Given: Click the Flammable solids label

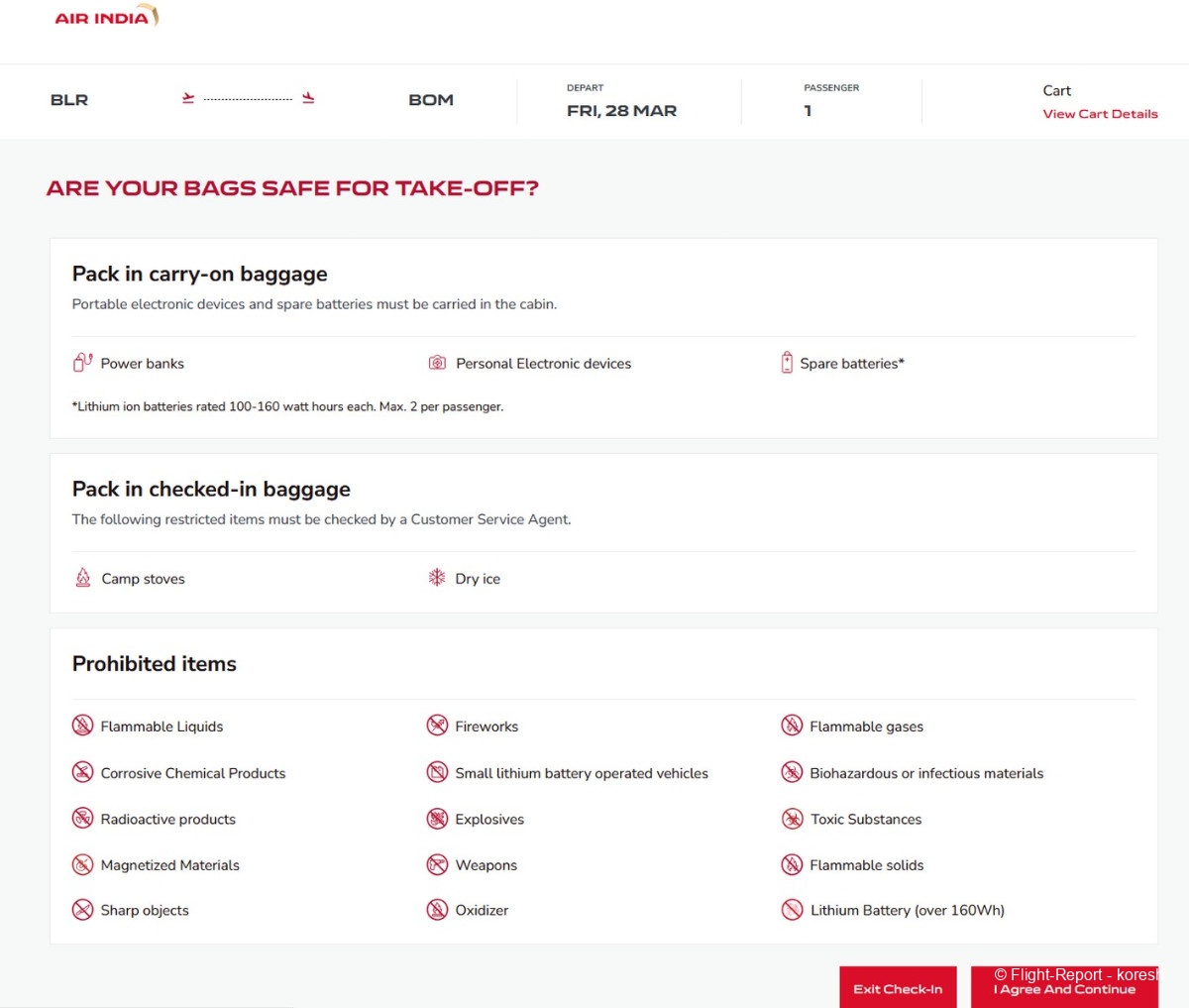Looking at the screenshot, I should point(866,865).
